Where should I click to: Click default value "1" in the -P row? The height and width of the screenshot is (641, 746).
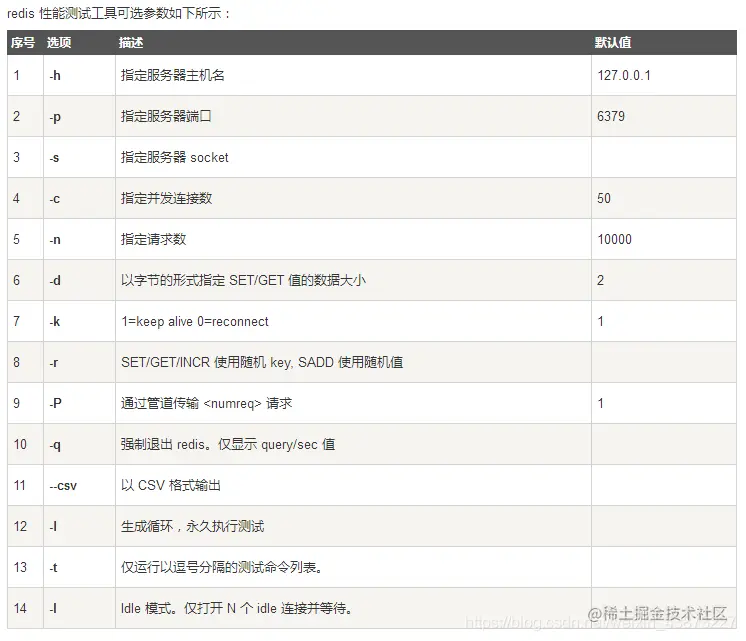[600, 403]
